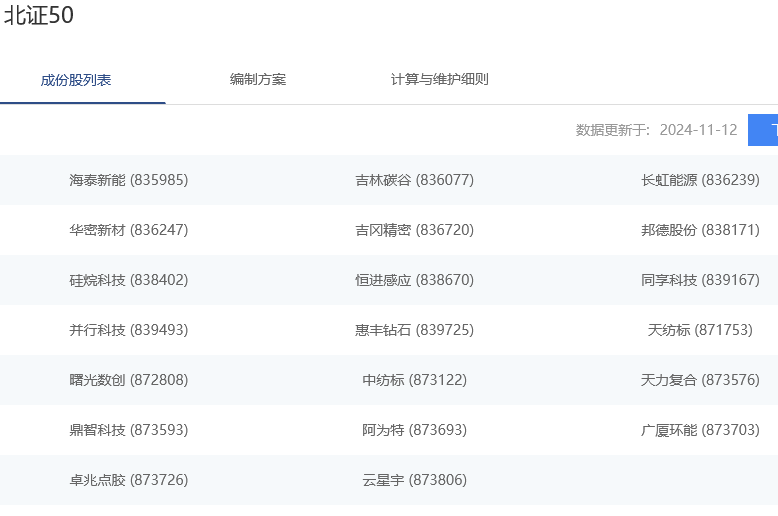Image resolution: width=778 pixels, height=516 pixels.
Task: Switch to the 编制方案 tab
Action: 258,79
